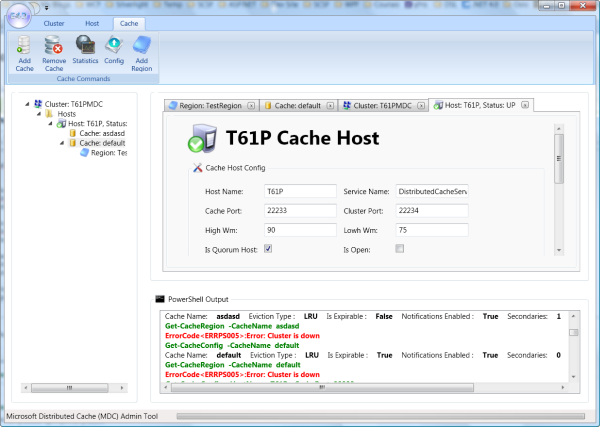Toggle the Is Open checkbox
The height and width of the screenshot is (427, 600).
[399, 249]
